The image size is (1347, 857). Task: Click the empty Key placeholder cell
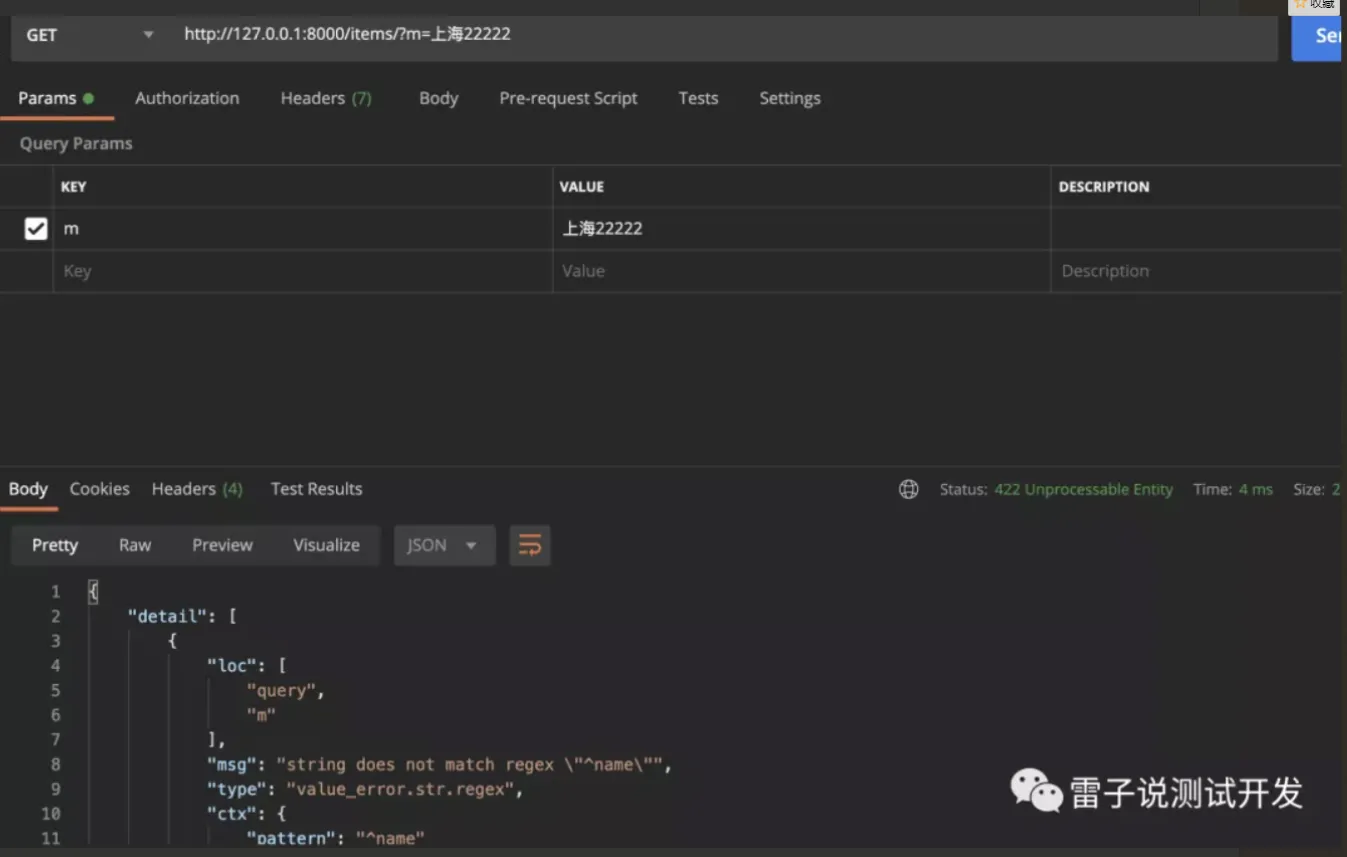click(302, 271)
